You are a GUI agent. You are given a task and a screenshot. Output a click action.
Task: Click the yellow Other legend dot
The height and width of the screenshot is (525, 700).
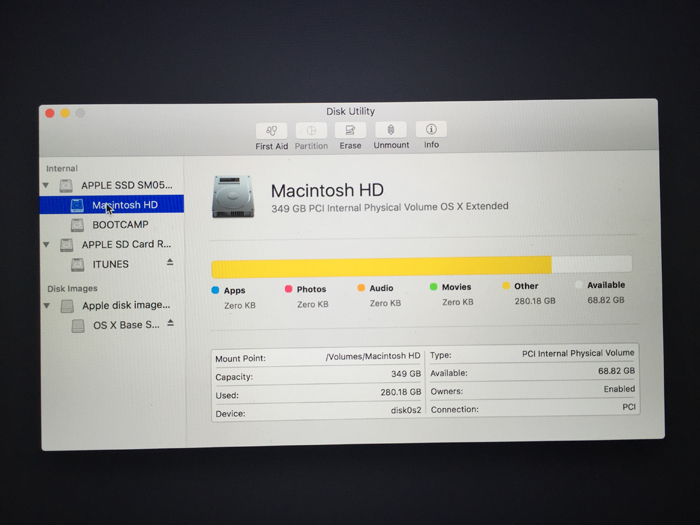click(x=506, y=287)
